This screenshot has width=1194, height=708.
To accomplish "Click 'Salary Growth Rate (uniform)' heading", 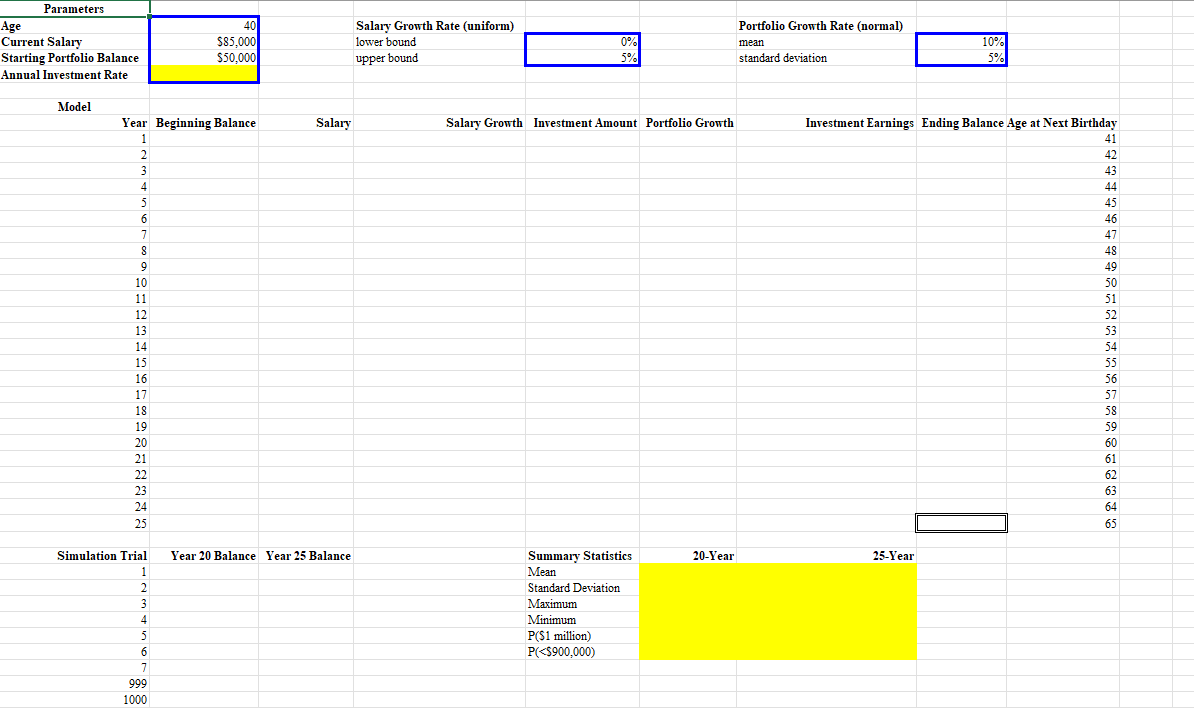I will (x=435, y=26).
